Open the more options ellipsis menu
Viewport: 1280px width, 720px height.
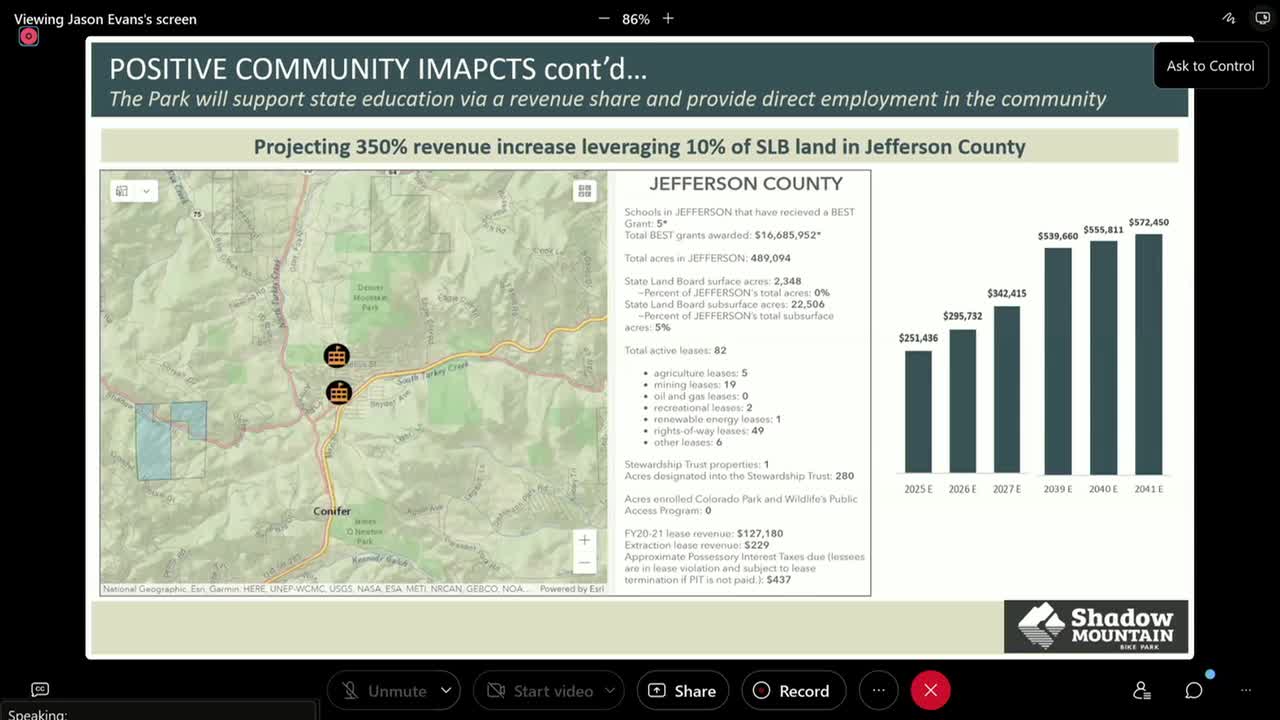tap(878, 690)
